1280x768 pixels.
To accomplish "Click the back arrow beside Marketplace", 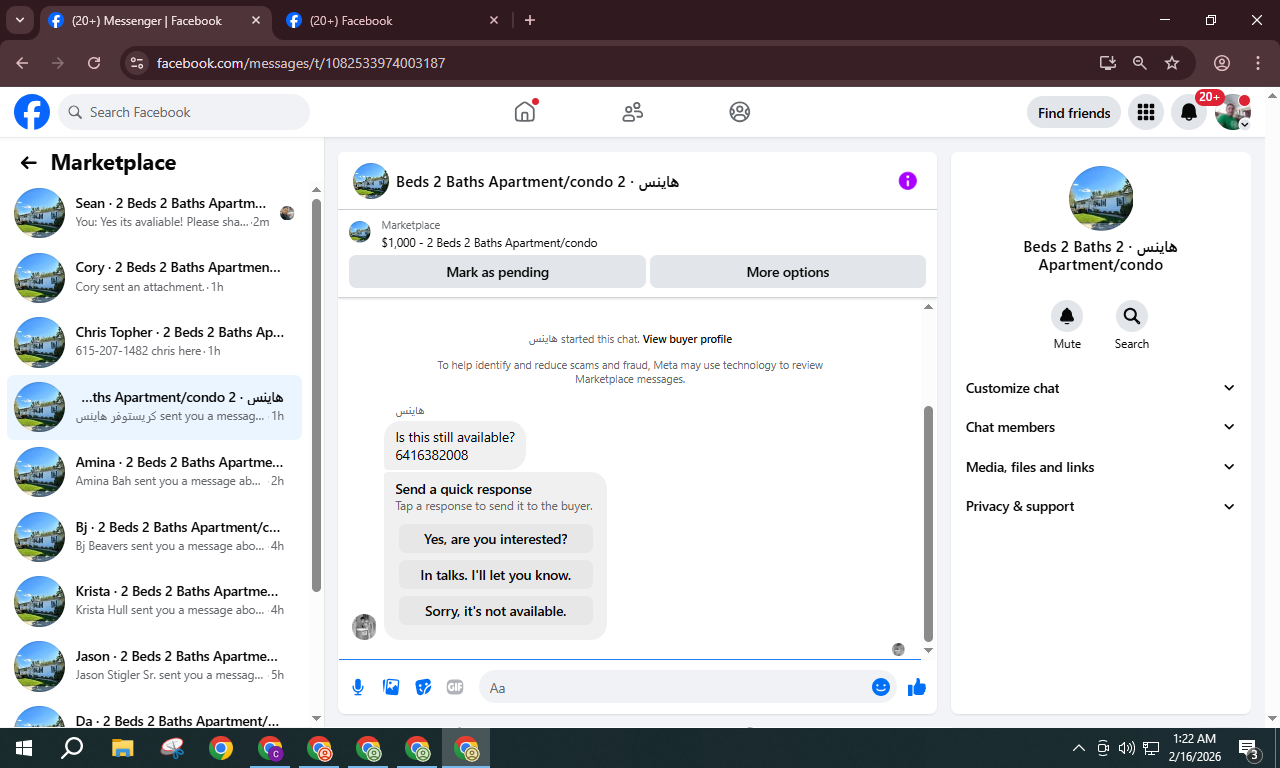I will point(28,163).
